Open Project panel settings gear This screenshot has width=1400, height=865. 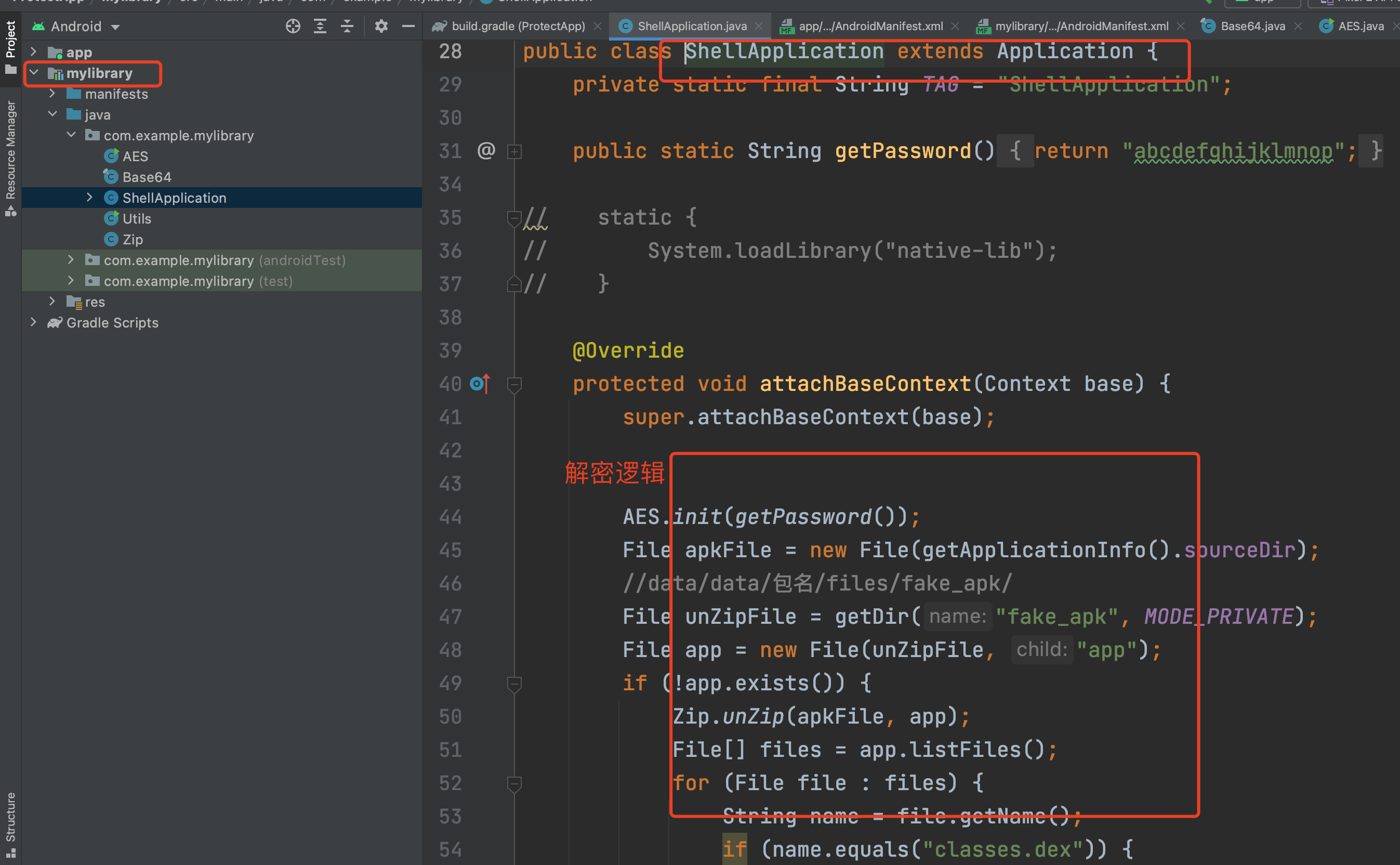(381, 27)
